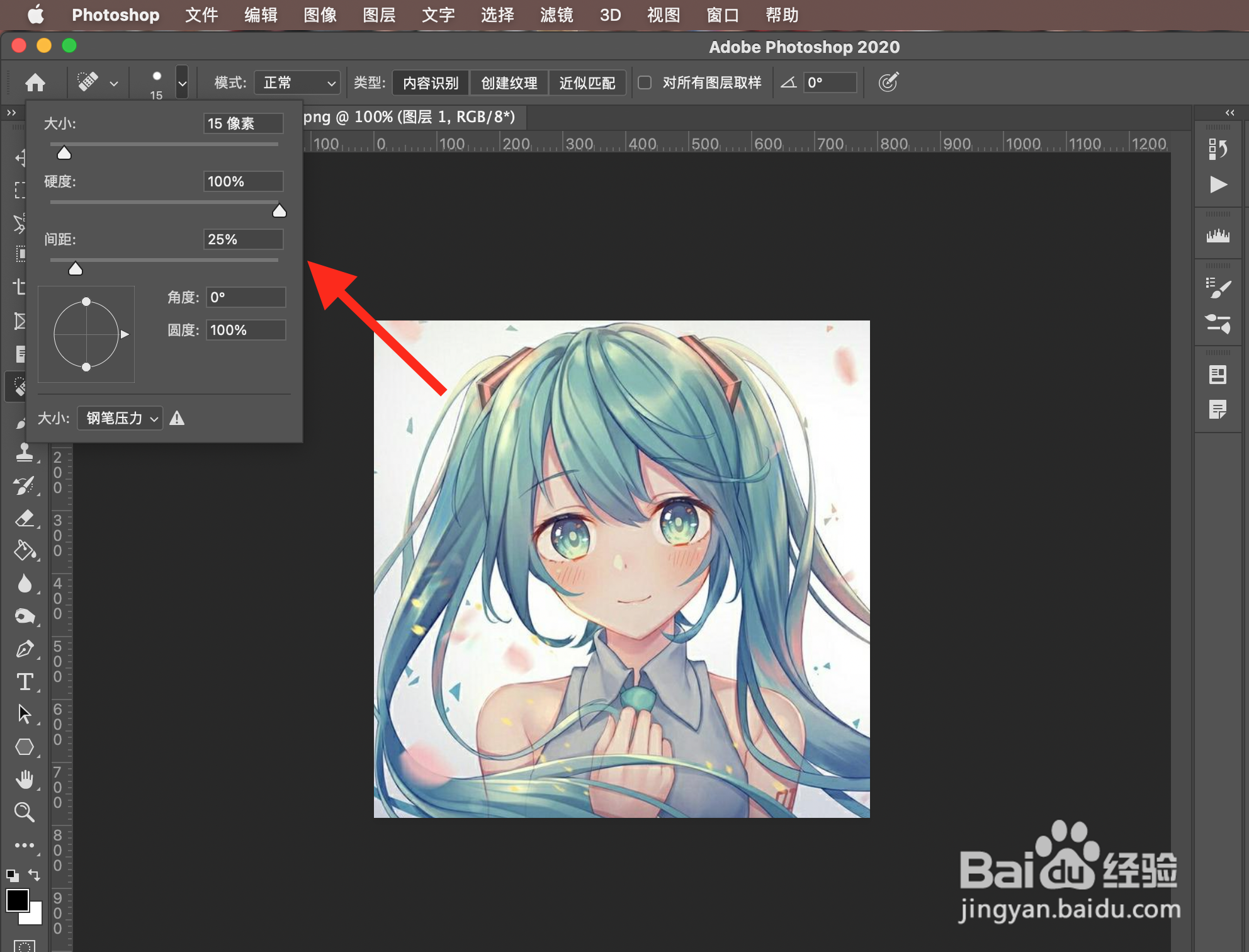The image size is (1249, 952).
Task: Open the 文字 menu
Action: click(x=438, y=15)
